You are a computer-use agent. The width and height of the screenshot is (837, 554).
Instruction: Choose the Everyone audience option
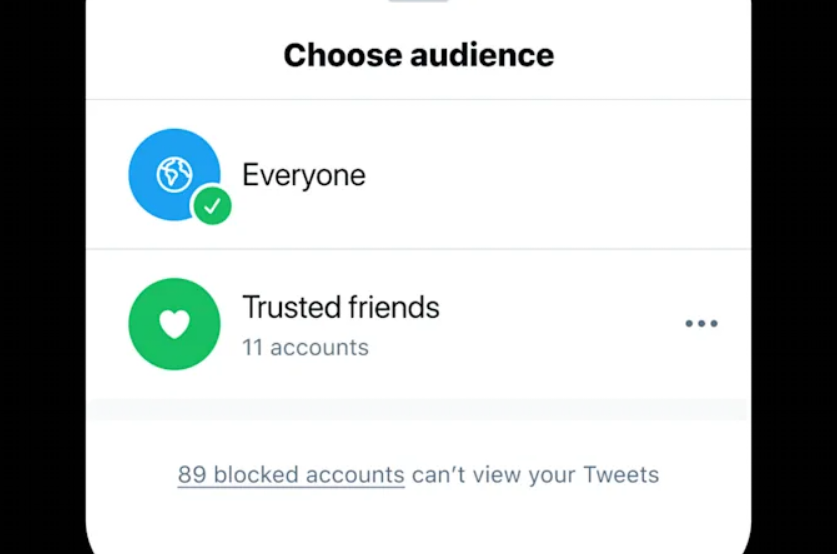coord(418,175)
